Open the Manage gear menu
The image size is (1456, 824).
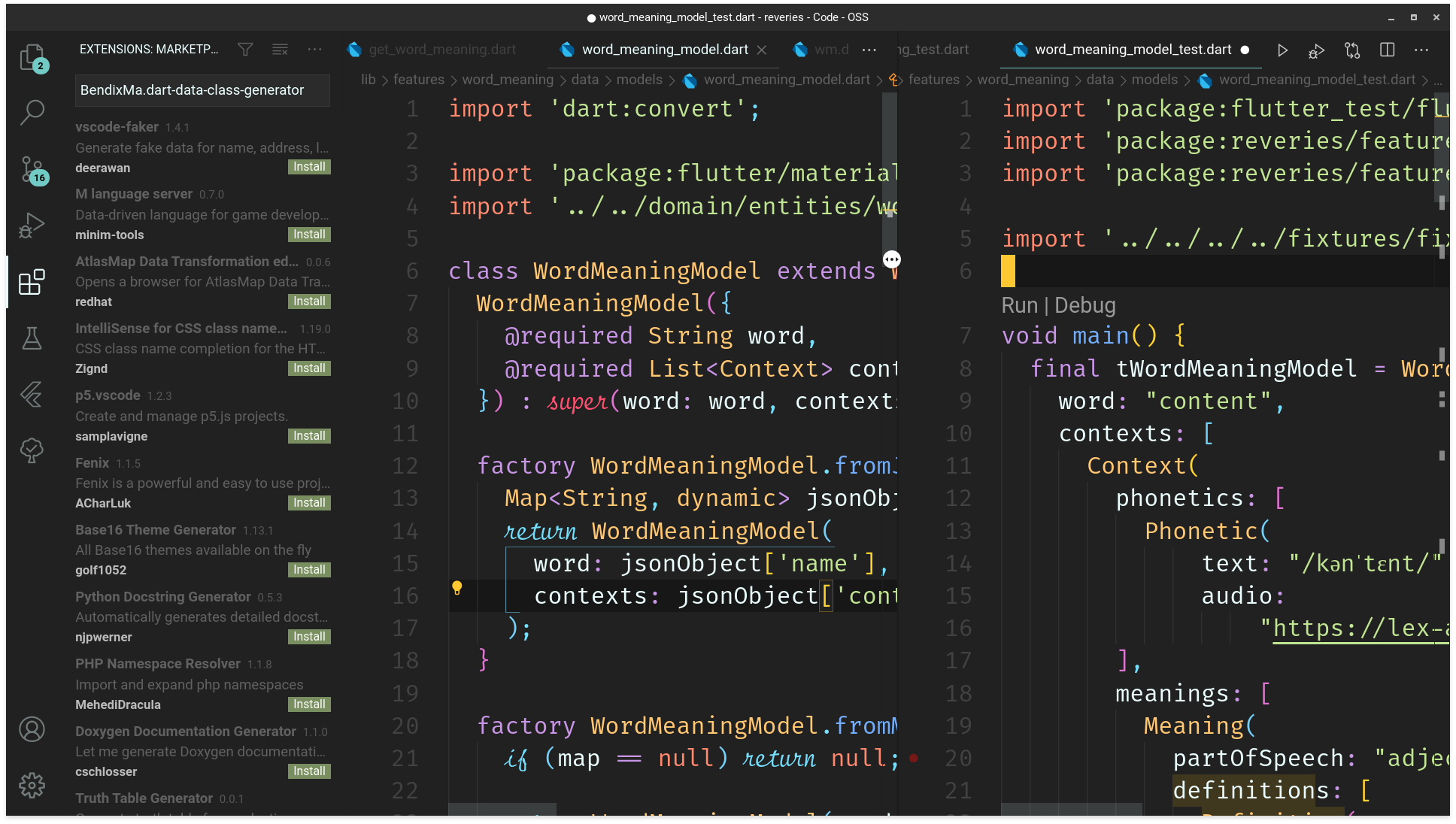point(32,785)
